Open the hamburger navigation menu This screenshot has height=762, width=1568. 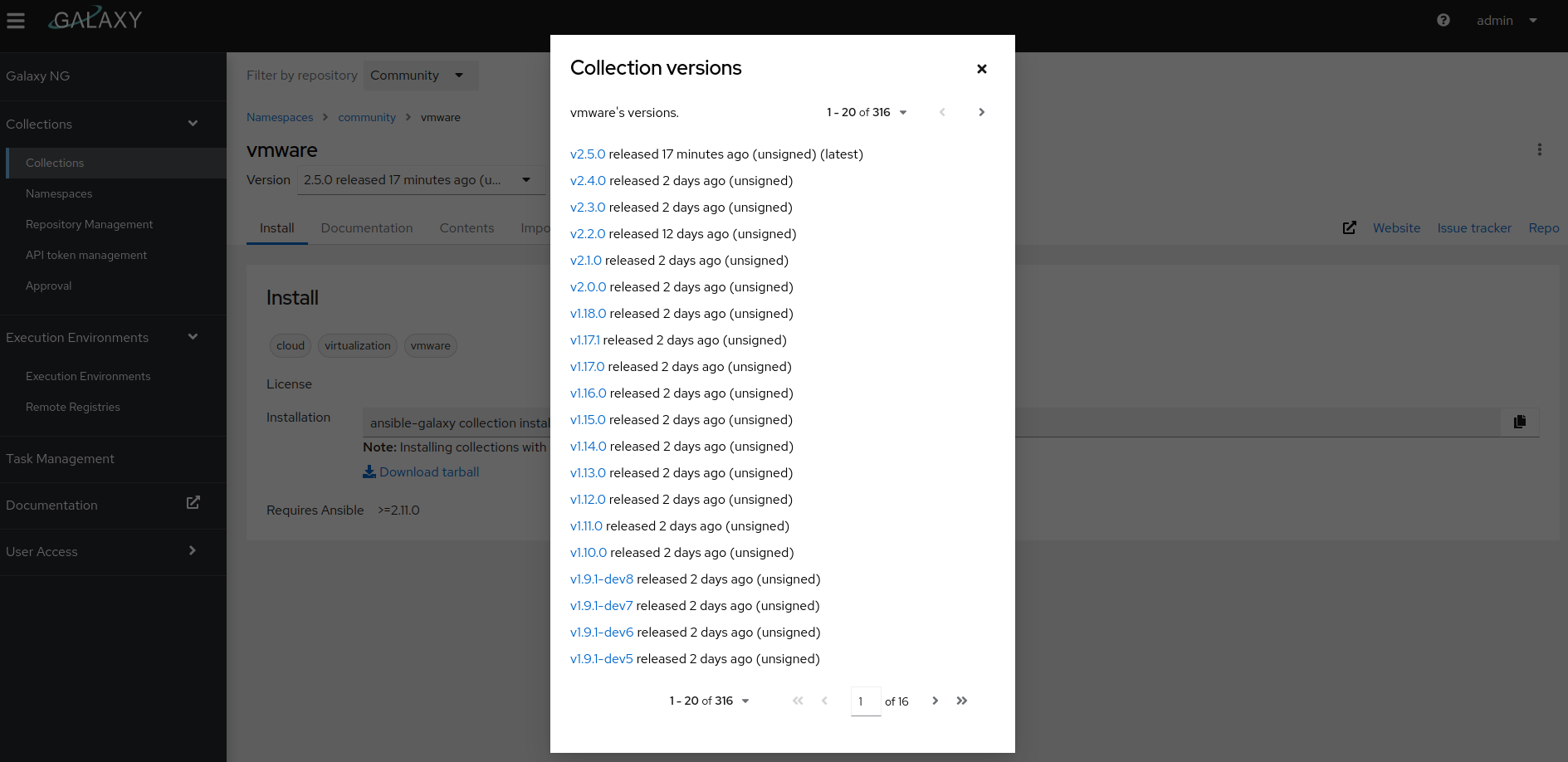click(16, 20)
